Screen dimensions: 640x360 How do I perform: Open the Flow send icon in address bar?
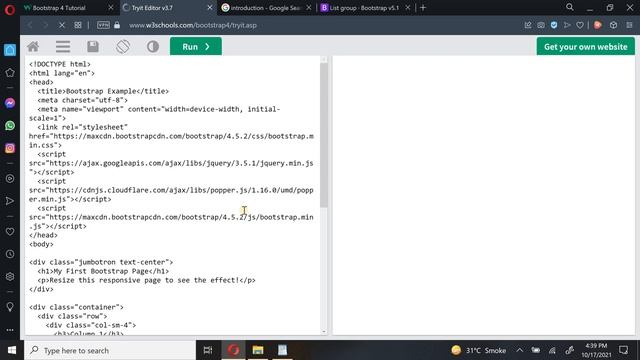[x=567, y=25]
